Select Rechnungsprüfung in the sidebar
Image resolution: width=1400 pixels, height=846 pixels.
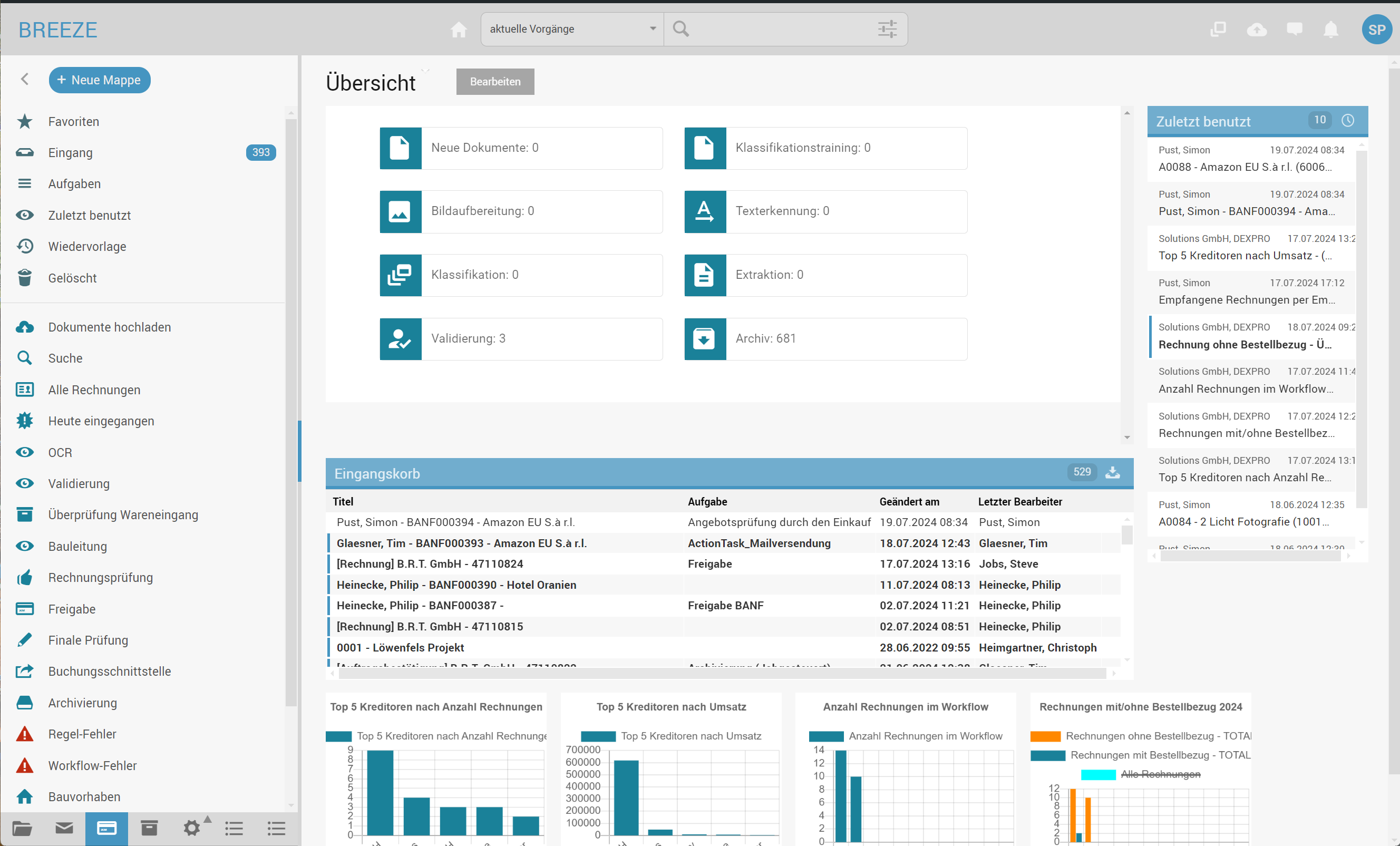101,577
